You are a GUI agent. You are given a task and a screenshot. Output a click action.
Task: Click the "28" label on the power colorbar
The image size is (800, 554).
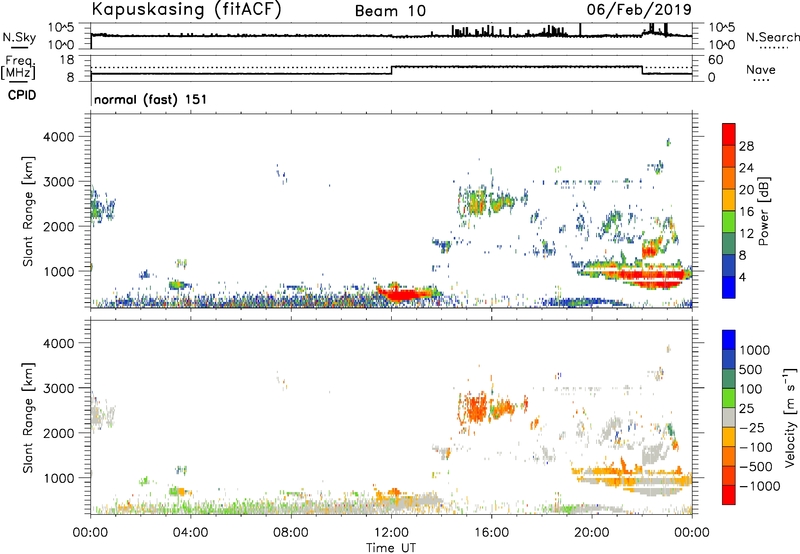(746, 146)
